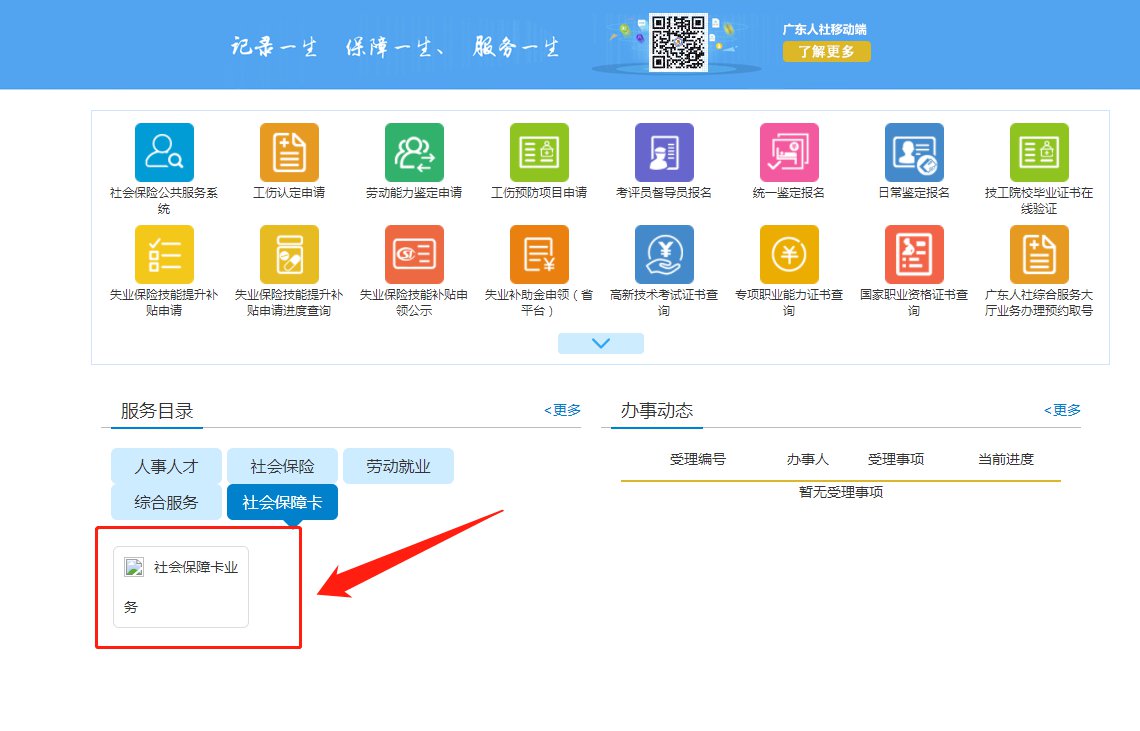Open the 日常鉴定报名 icon

pos(914,153)
